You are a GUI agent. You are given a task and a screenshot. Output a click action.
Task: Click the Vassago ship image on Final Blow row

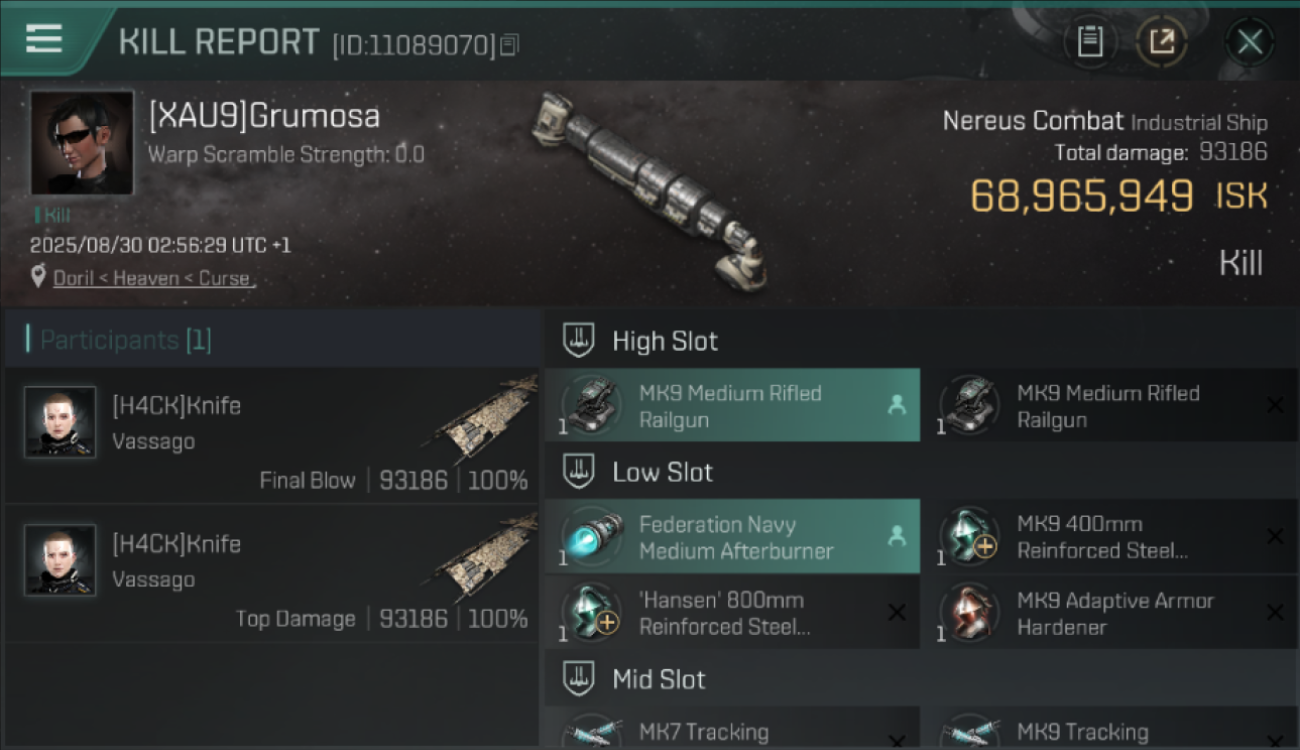pyautogui.click(x=487, y=420)
